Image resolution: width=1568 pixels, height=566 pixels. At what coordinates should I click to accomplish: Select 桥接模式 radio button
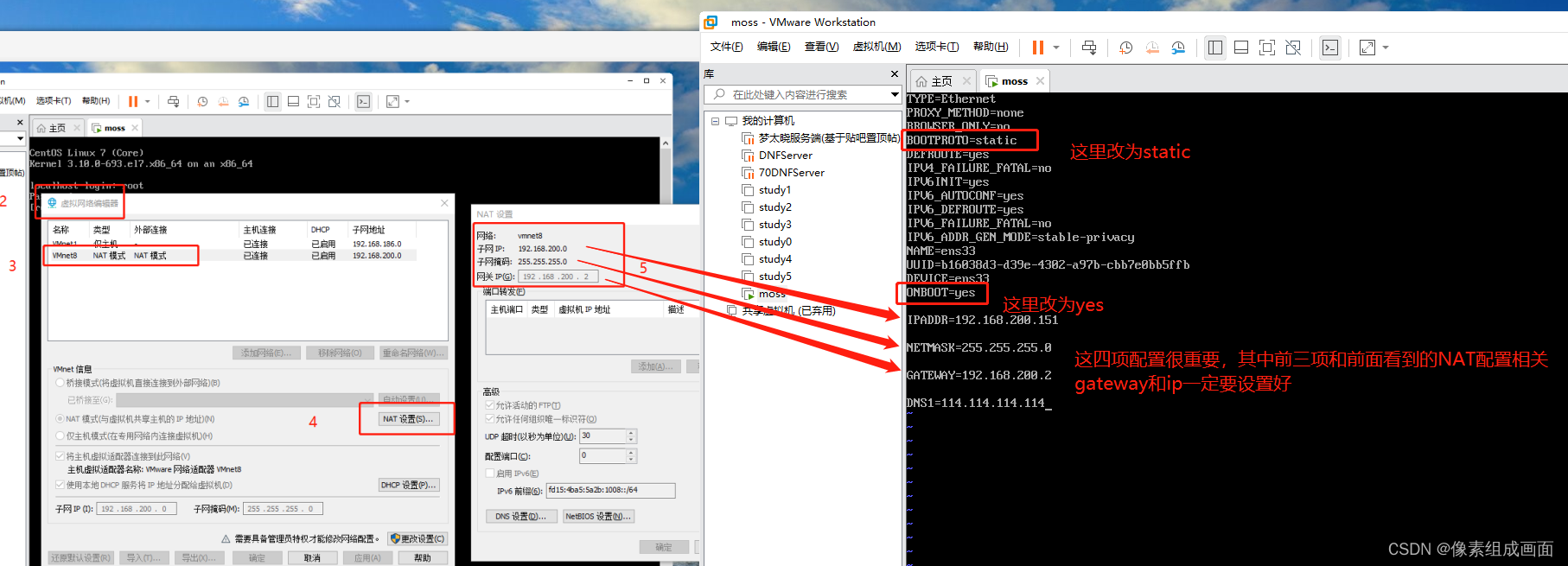point(60,383)
